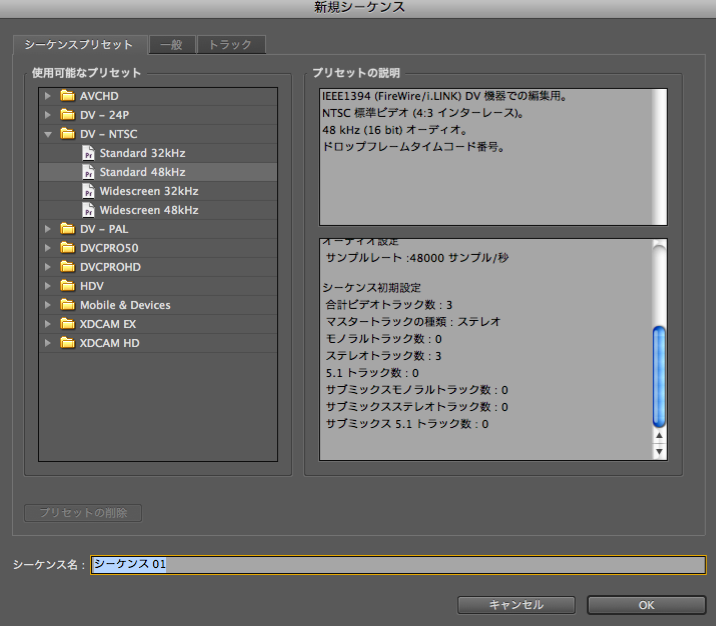The width and height of the screenshot is (716, 626).
Task: Expand the DV - PAL preset folder
Action: 47,229
